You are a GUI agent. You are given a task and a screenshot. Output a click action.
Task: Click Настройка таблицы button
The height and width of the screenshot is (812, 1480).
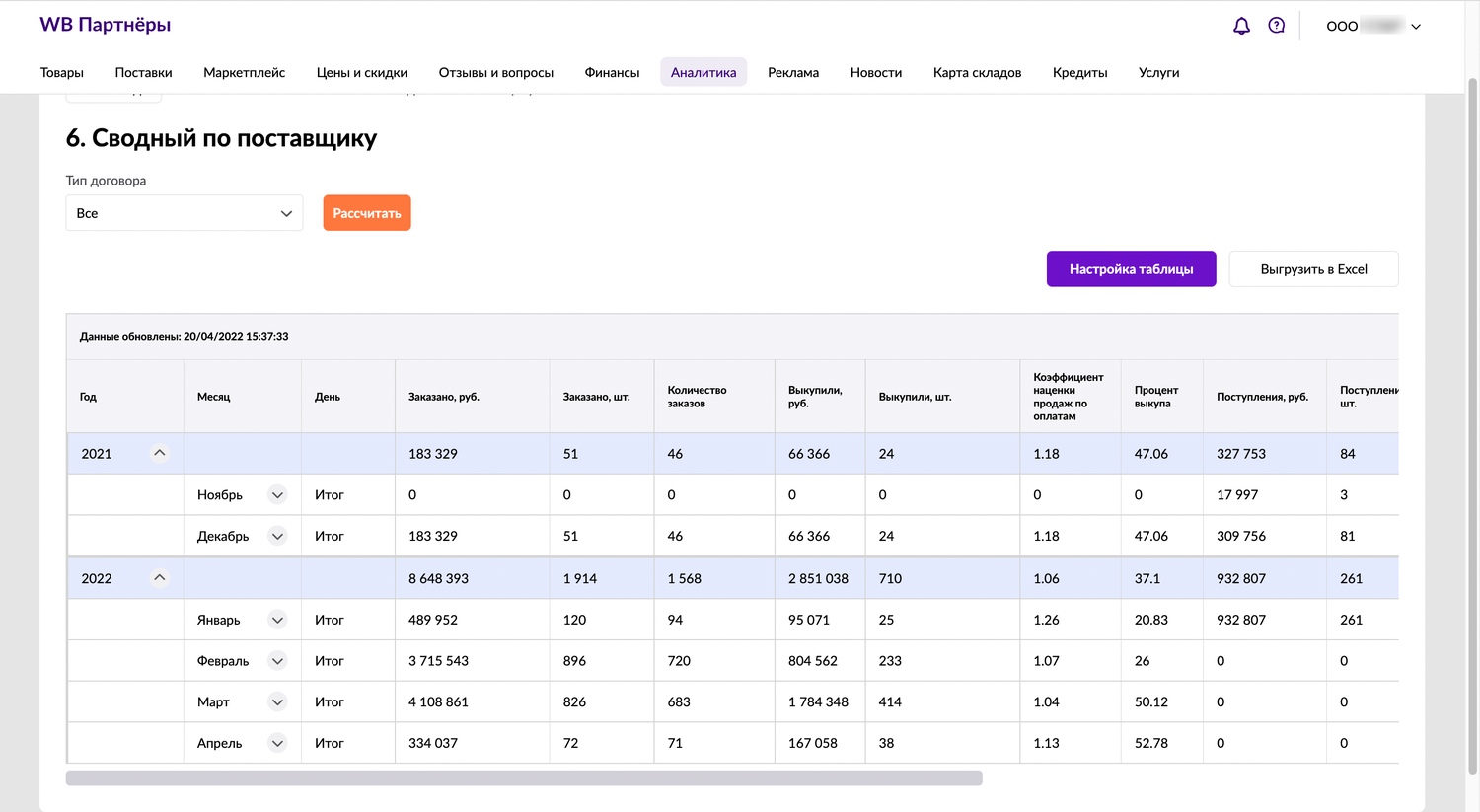pos(1131,268)
